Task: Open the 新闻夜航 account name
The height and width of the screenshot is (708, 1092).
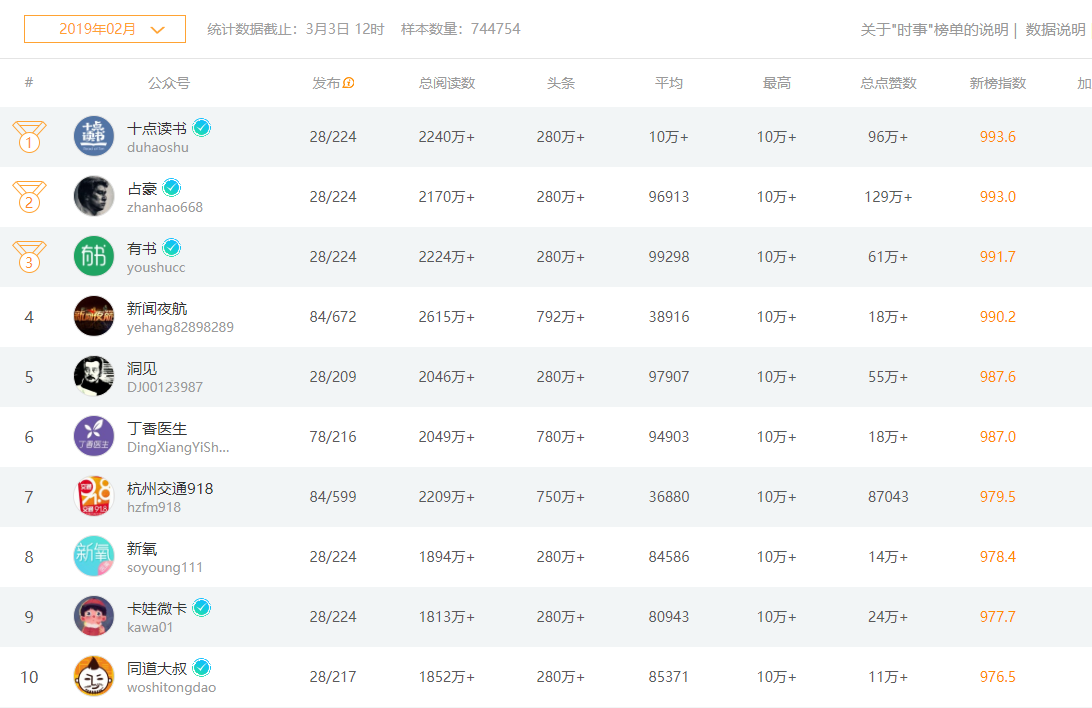Action: (157, 308)
